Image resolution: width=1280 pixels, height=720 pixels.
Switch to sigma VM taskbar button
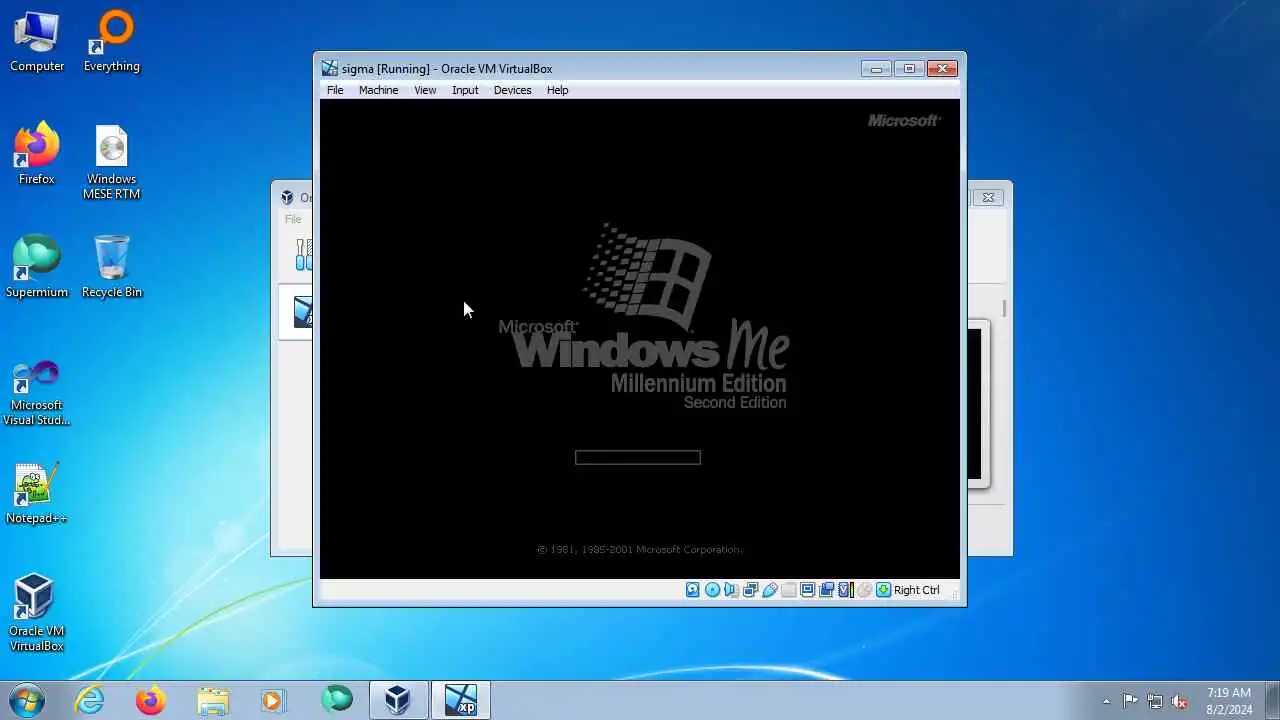click(x=461, y=700)
